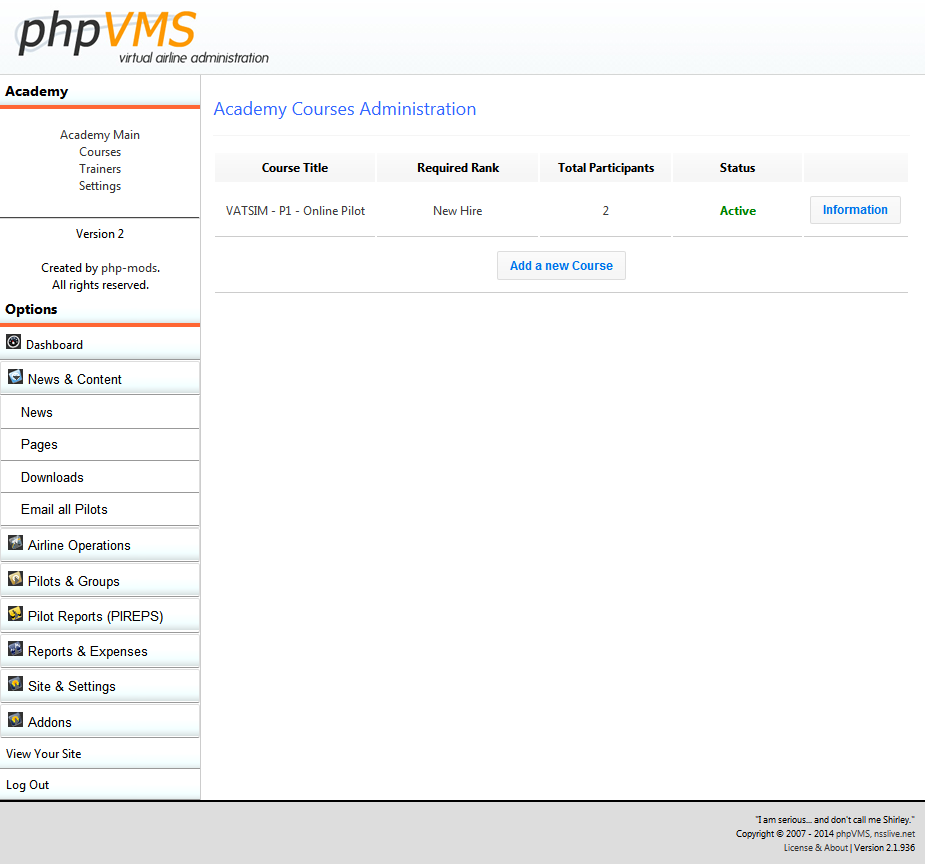Click the VATSIM - P1 - Online Pilot cell
This screenshot has width=925, height=864.
click(x=295, y=211)
